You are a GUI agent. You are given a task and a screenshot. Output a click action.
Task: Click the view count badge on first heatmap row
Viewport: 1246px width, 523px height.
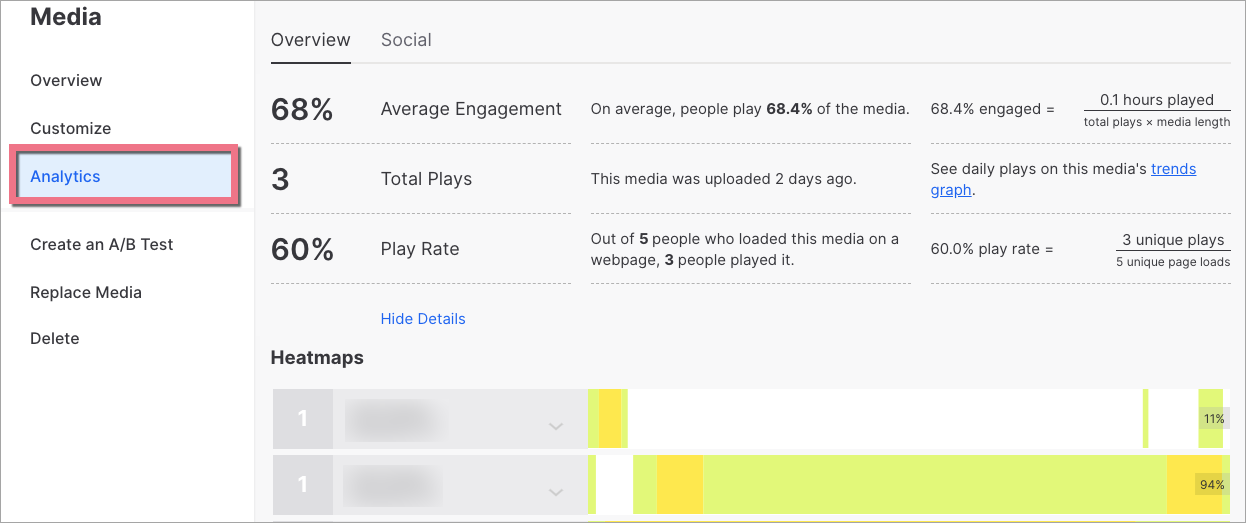(x=302, y=419)
